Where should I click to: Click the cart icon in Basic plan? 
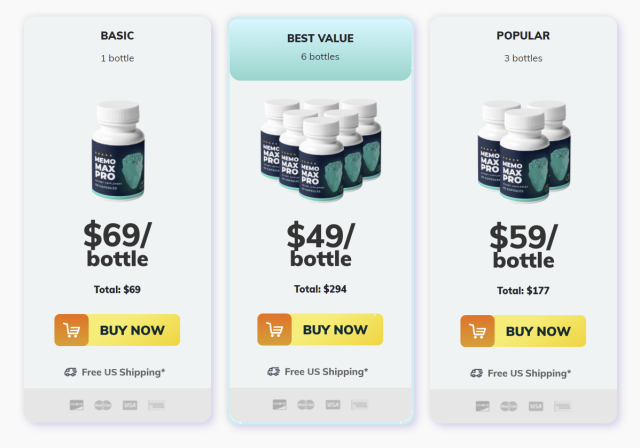[72, 330]
